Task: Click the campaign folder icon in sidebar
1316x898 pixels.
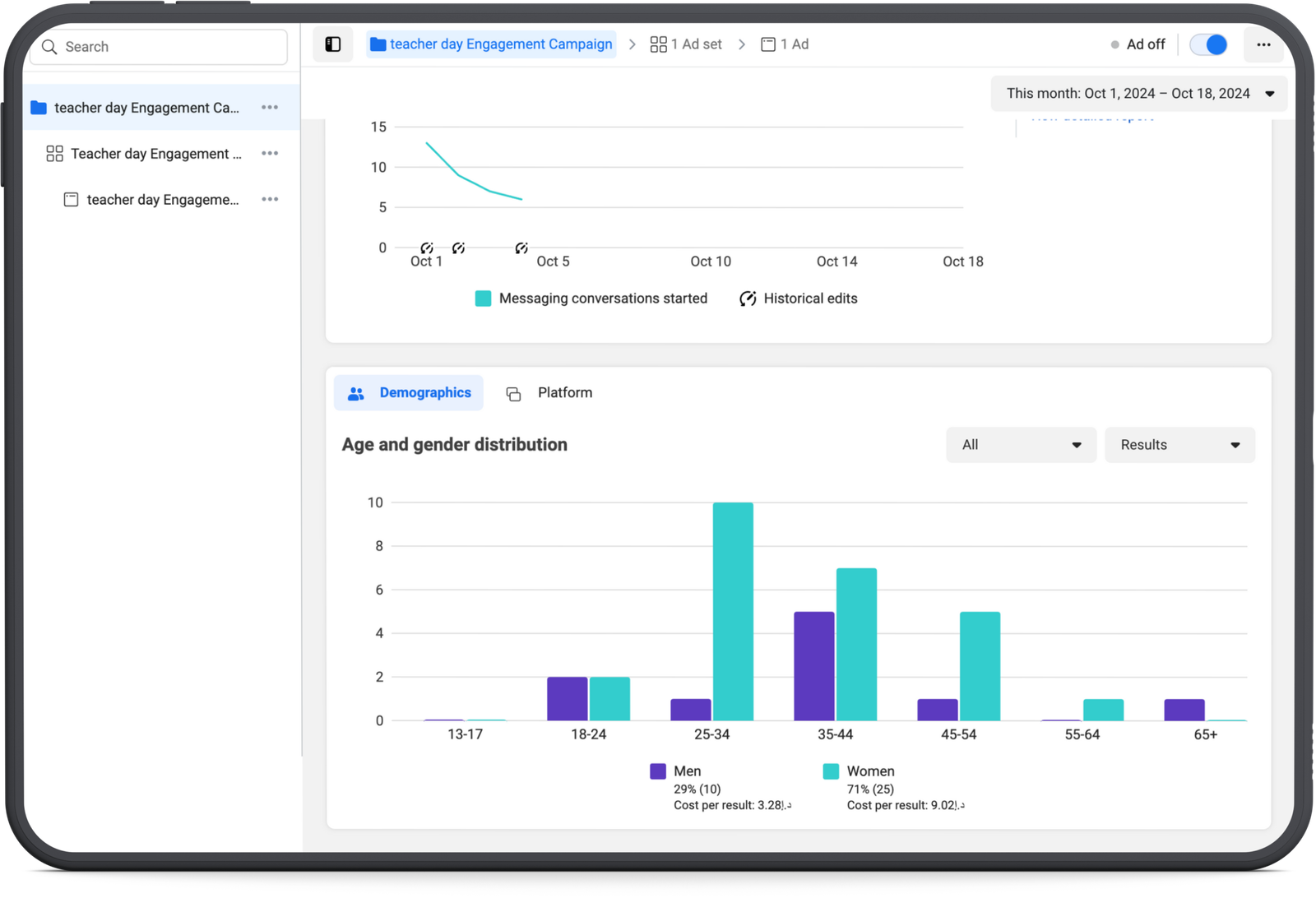Action: pos(39,108)
